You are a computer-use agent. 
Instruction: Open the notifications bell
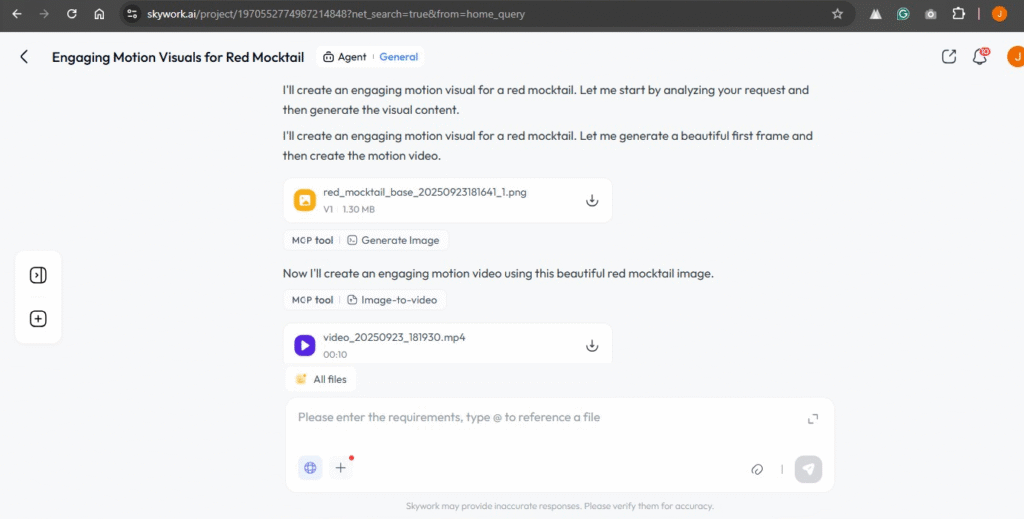pyautogui.click(x=980, y=57)
